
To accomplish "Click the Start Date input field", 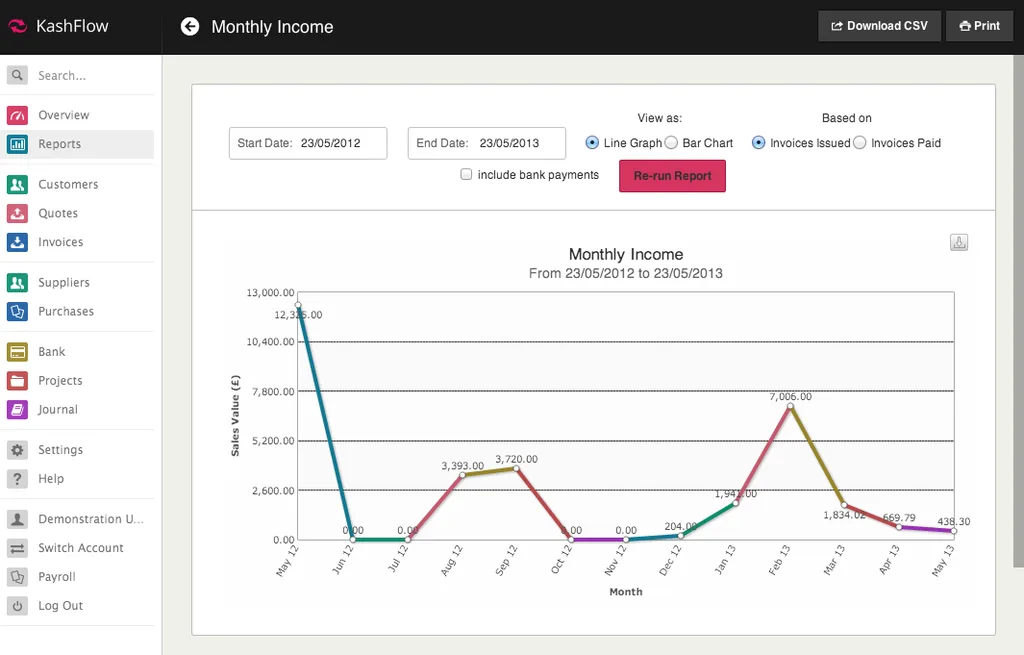I will pos(308,143).
